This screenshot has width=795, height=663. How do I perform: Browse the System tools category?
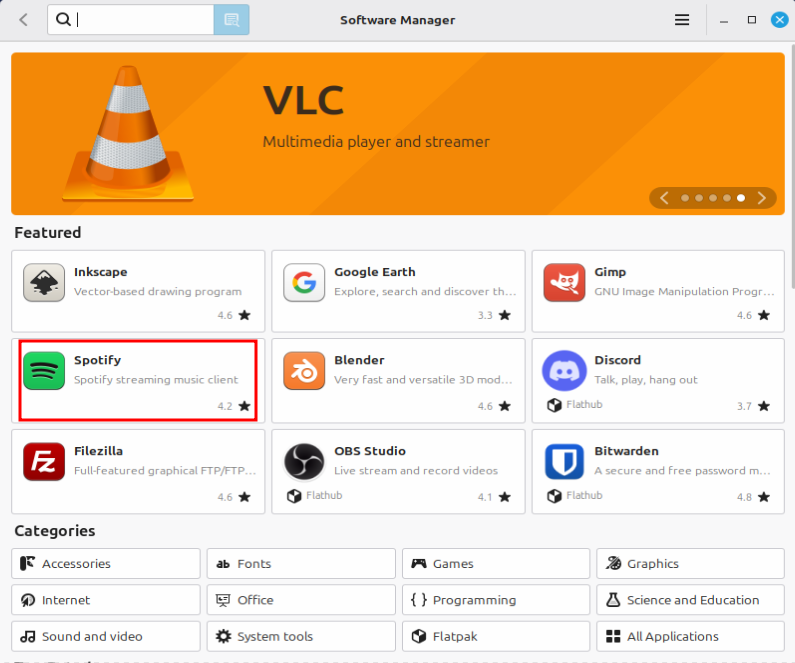tap(301, 637)
